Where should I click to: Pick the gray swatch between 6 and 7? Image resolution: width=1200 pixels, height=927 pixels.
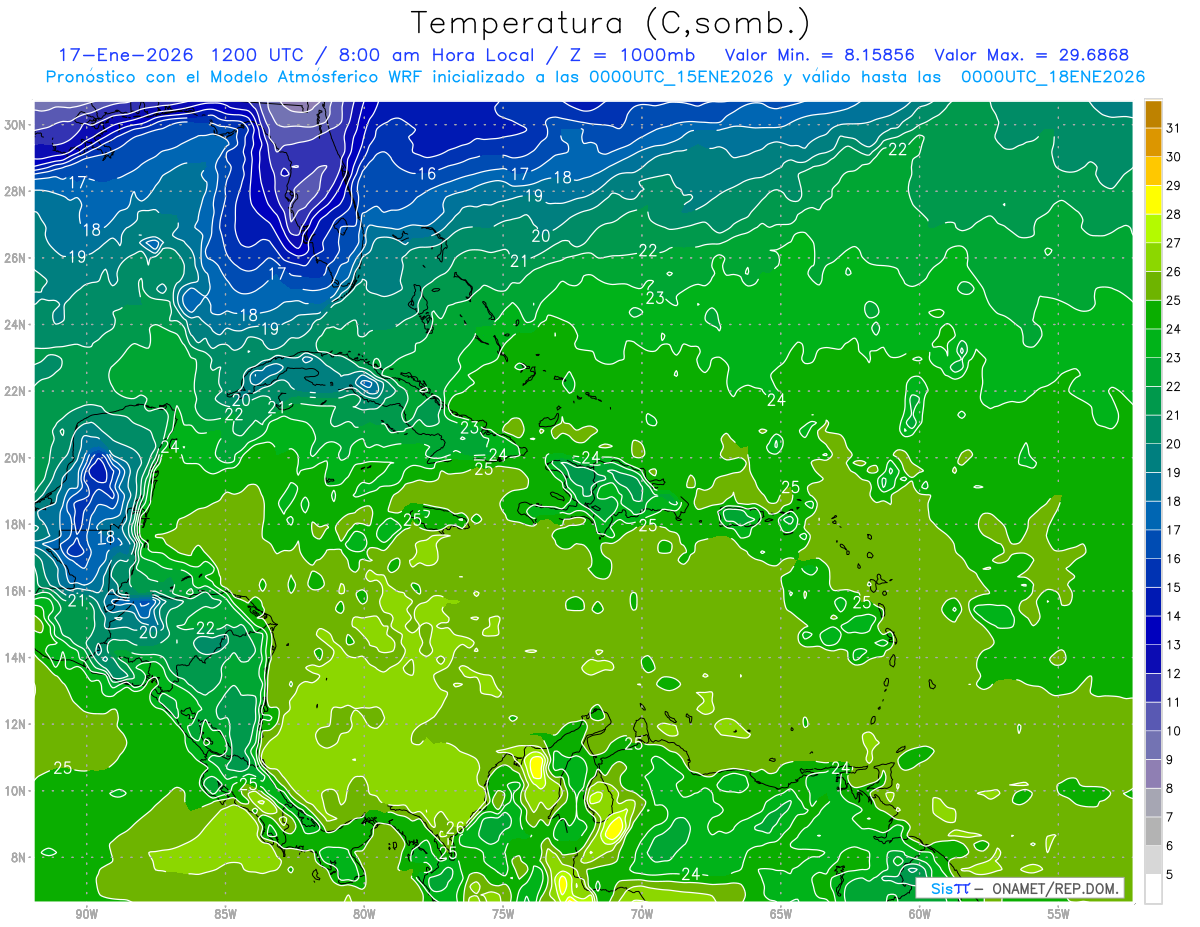(1153, 831)
